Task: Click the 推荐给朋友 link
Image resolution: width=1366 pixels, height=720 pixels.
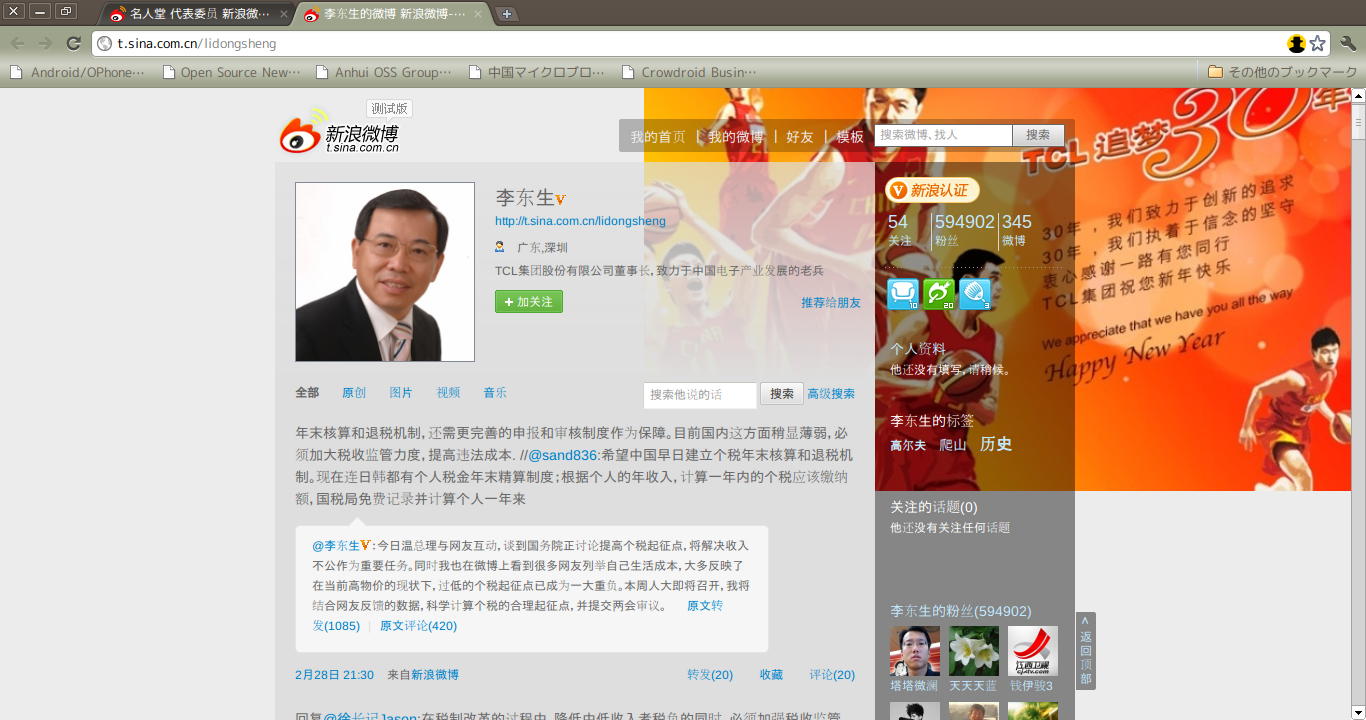Action: point(831,303)
